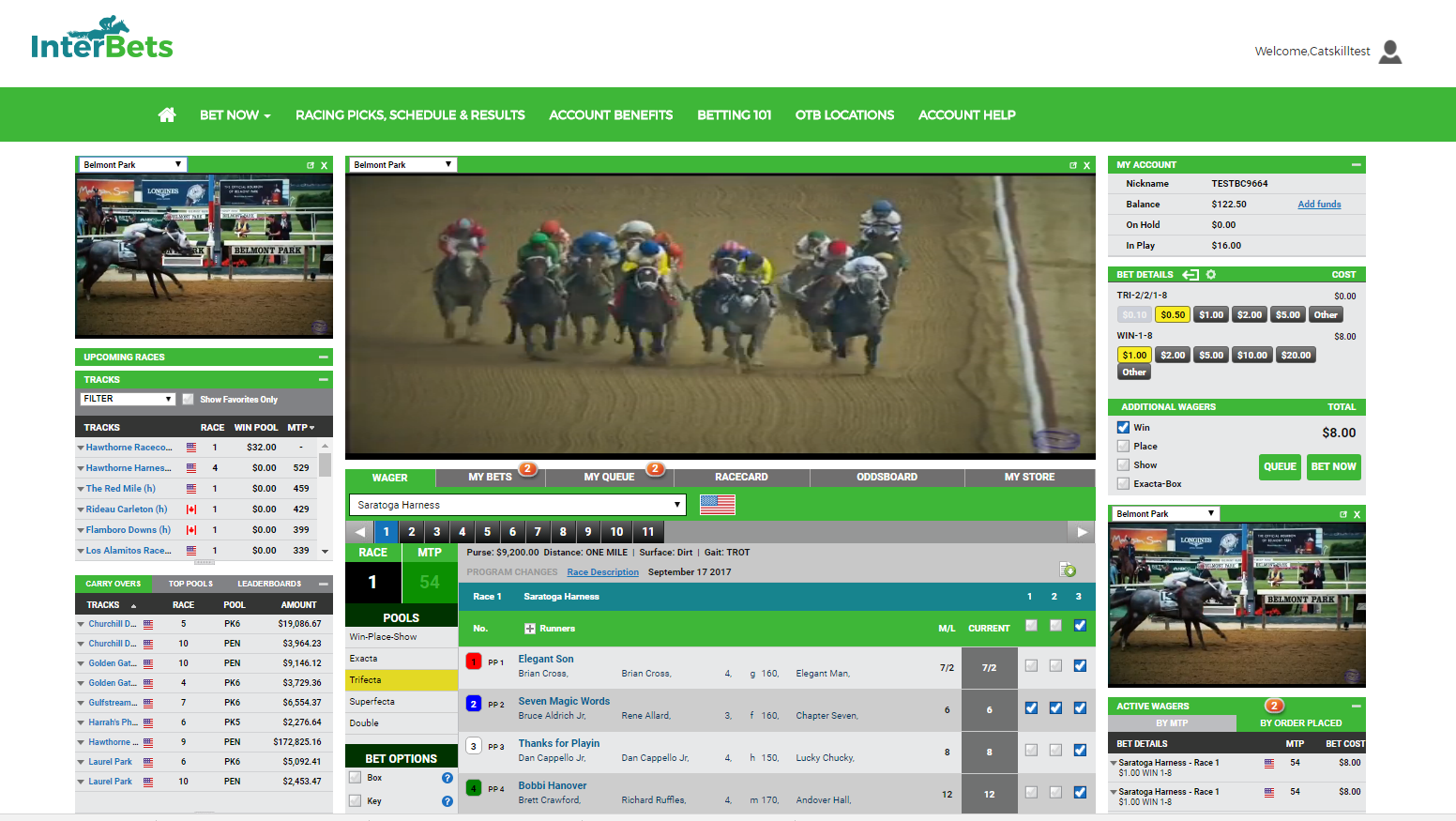
Task: Open lower-right video track dropdown
Action: pos(1165,513)
